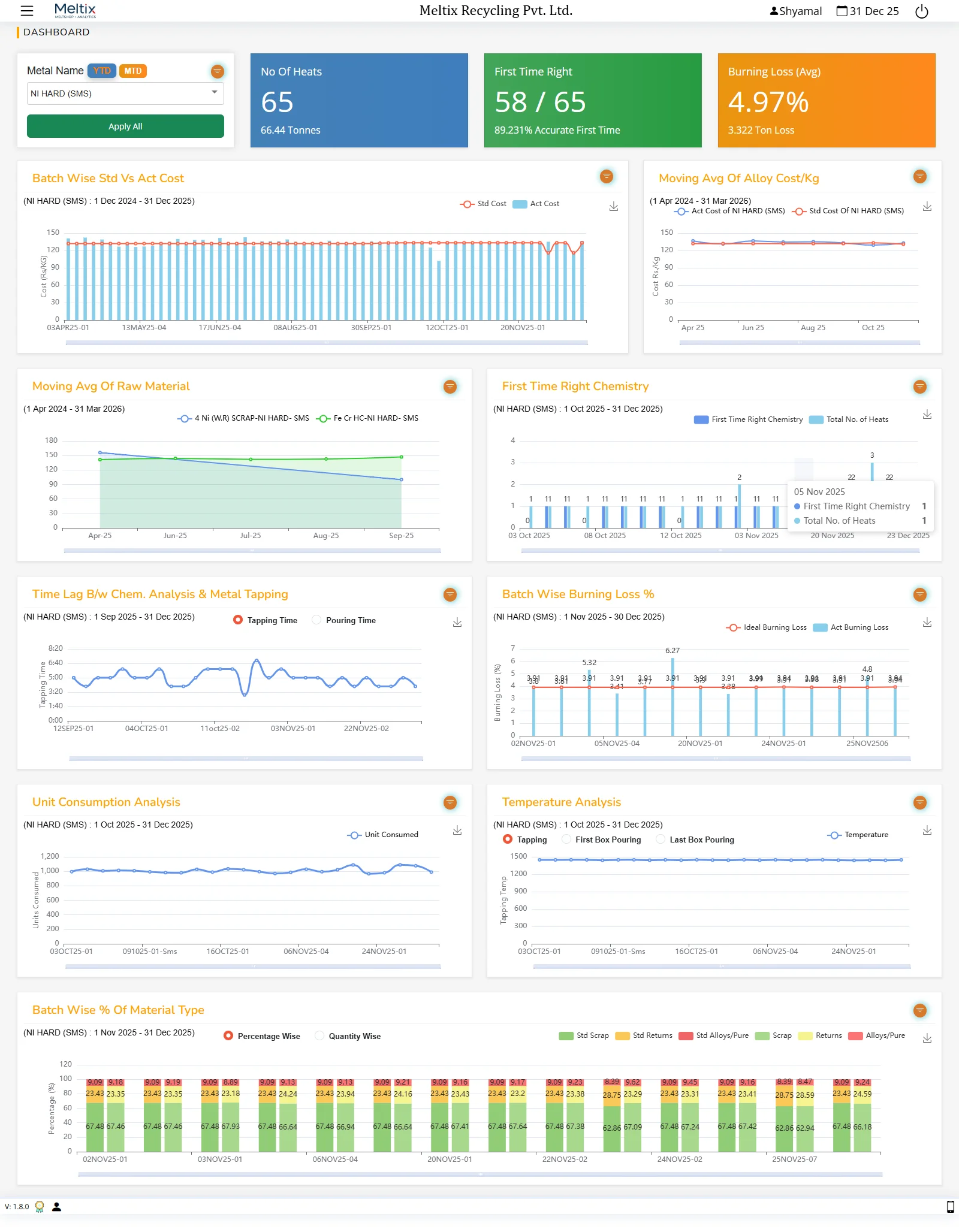Click zoom slider under Material Type chart
Viewport: 959px width, 1232px height.
pos(480,1174)
